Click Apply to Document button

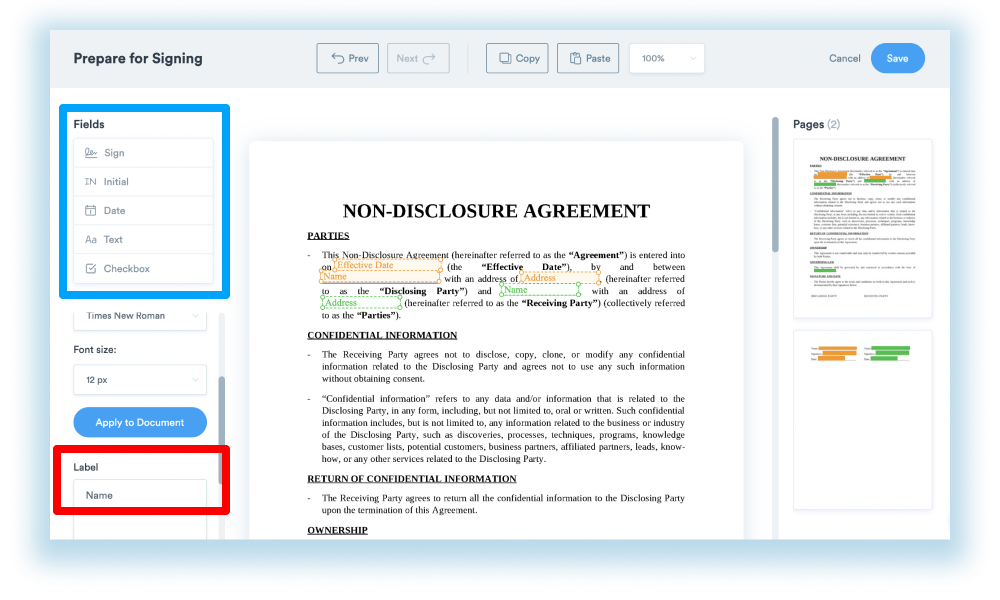(140, 422)
